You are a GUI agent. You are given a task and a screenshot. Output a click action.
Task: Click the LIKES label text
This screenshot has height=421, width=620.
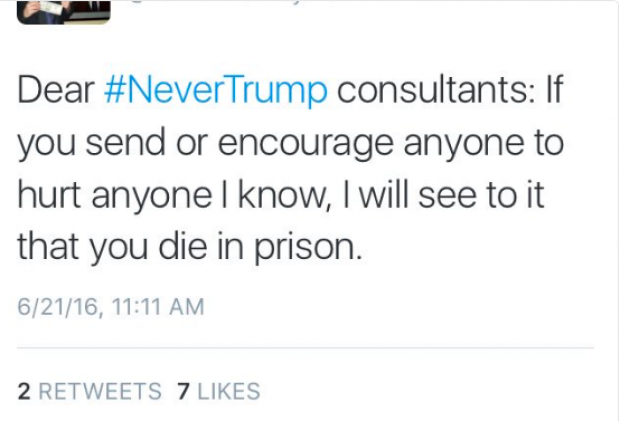point(229,391)
